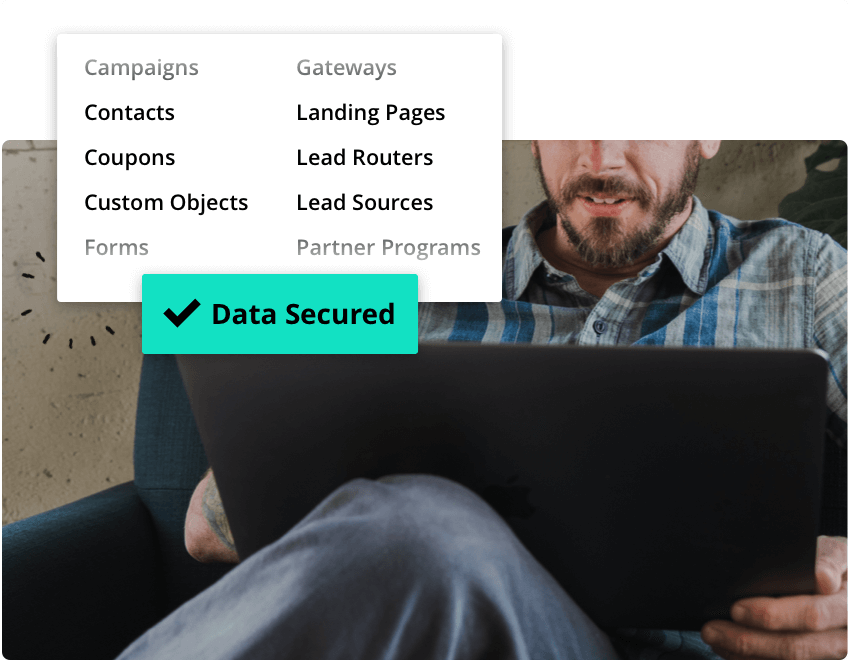Select Campaigns in the list
This screenshot has height=660, width=850.
pos(141,68)
